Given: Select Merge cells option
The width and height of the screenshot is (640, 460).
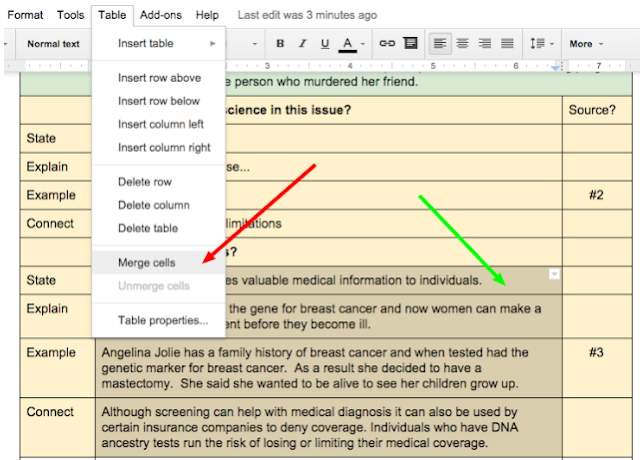Looking at the screenshot, I should click(x=158, y=262).
